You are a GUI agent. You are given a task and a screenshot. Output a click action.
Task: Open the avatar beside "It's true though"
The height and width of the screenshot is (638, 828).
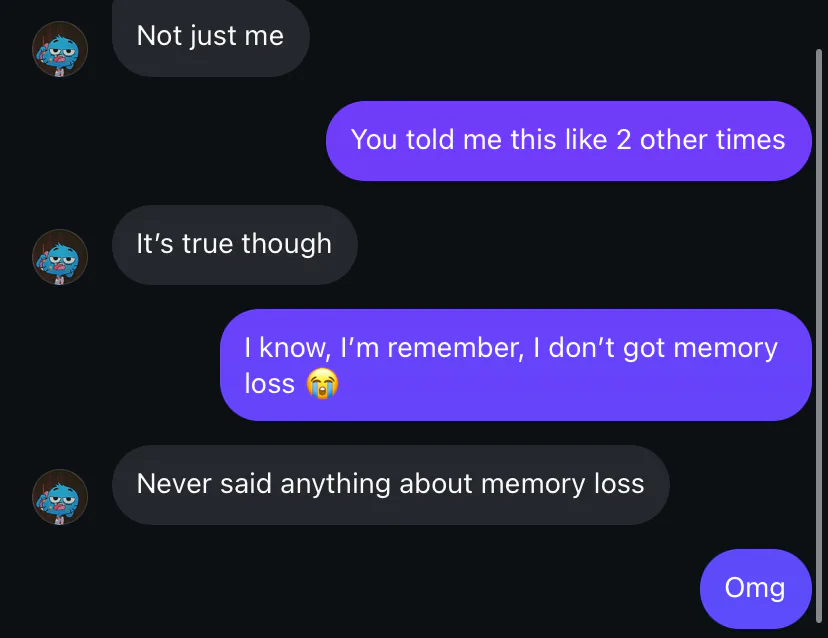(x=60, y=257)
